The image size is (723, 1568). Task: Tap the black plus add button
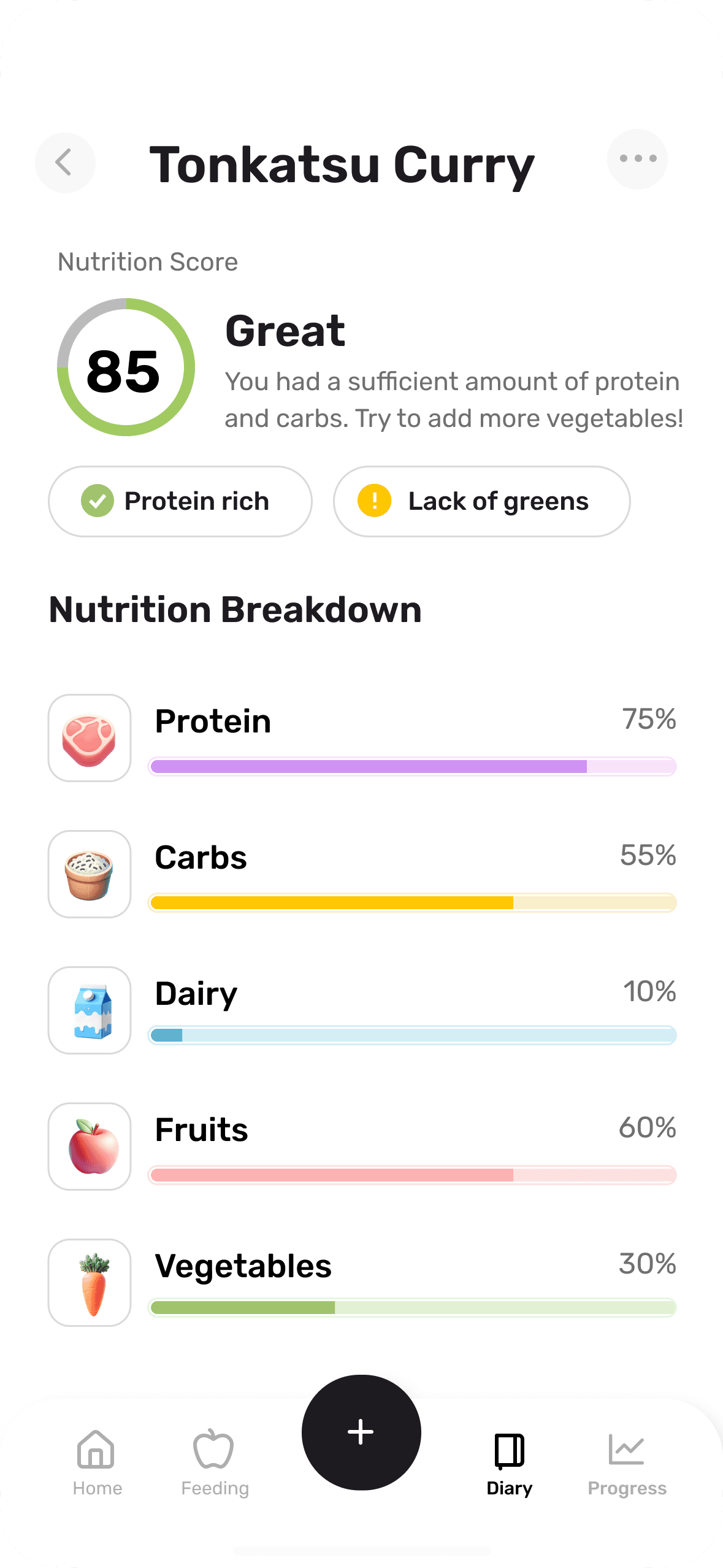(361, 1432)
